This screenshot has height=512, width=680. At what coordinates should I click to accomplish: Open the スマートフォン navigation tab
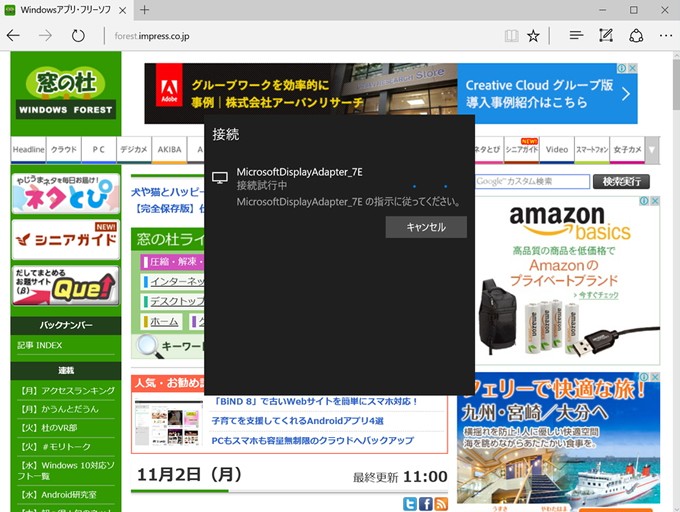point(592,150)
